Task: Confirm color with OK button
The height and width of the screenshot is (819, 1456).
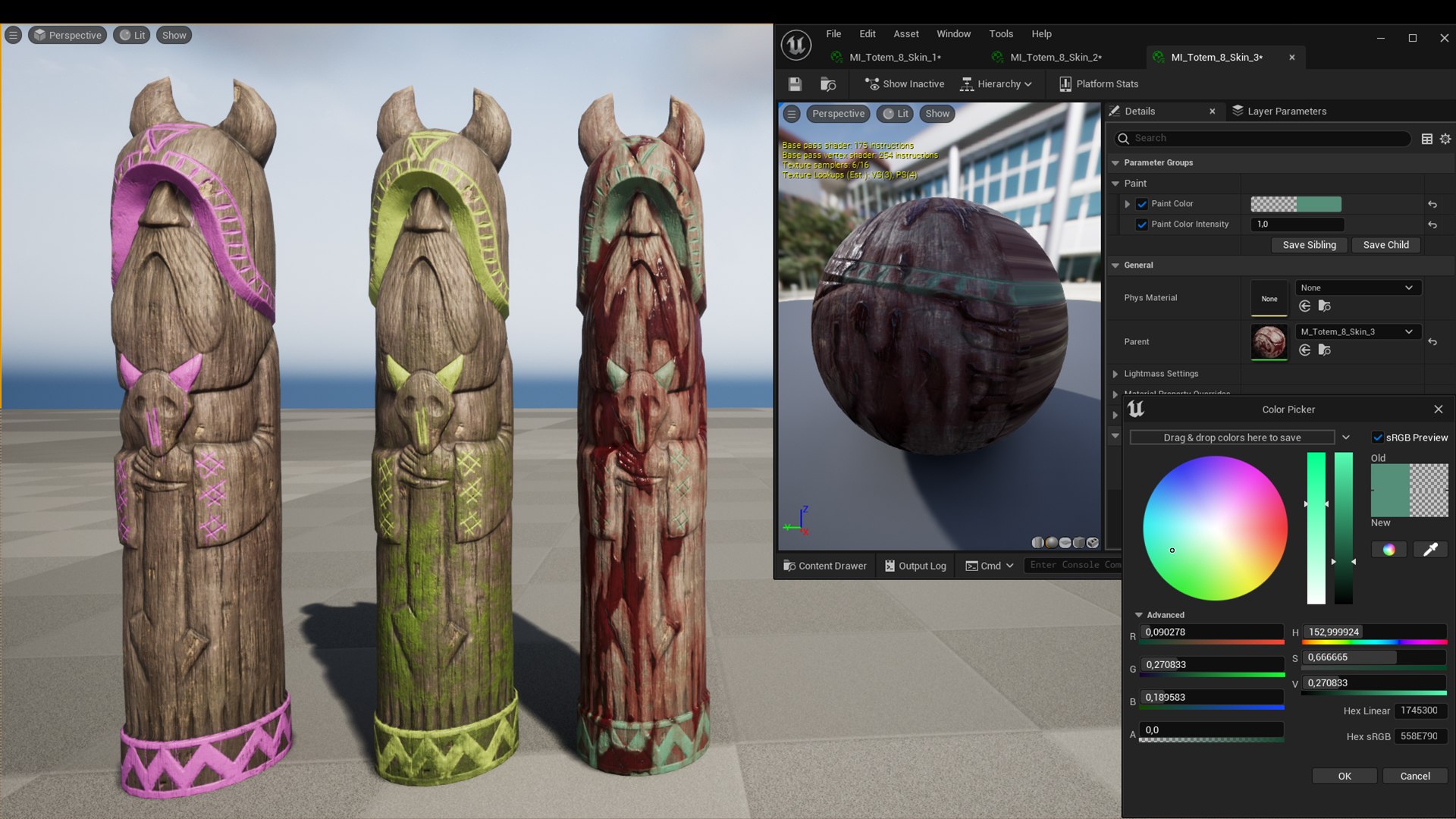Action: click(1345, 777)
